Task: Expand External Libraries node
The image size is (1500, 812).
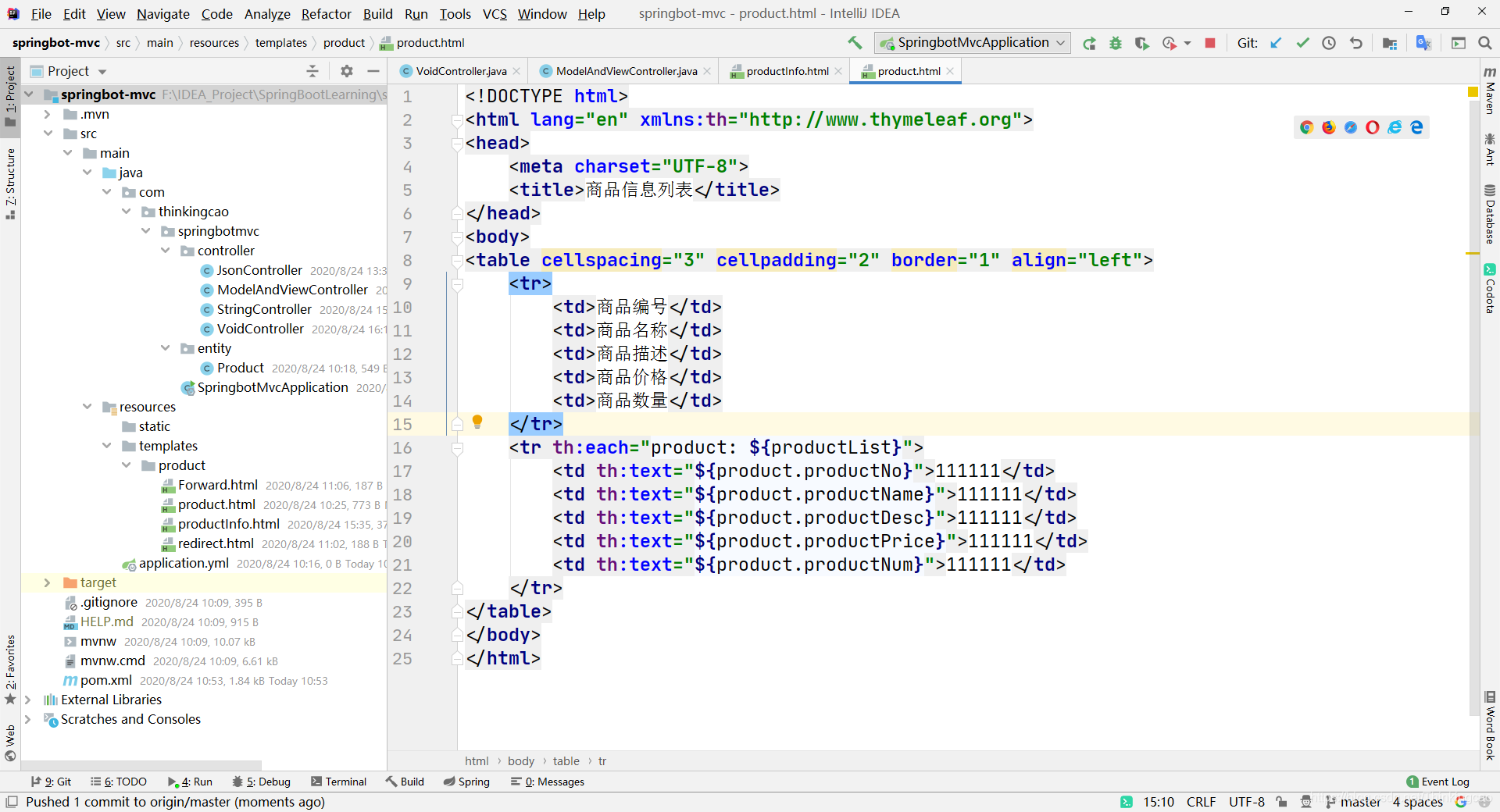Action: [x=28, y=700]
